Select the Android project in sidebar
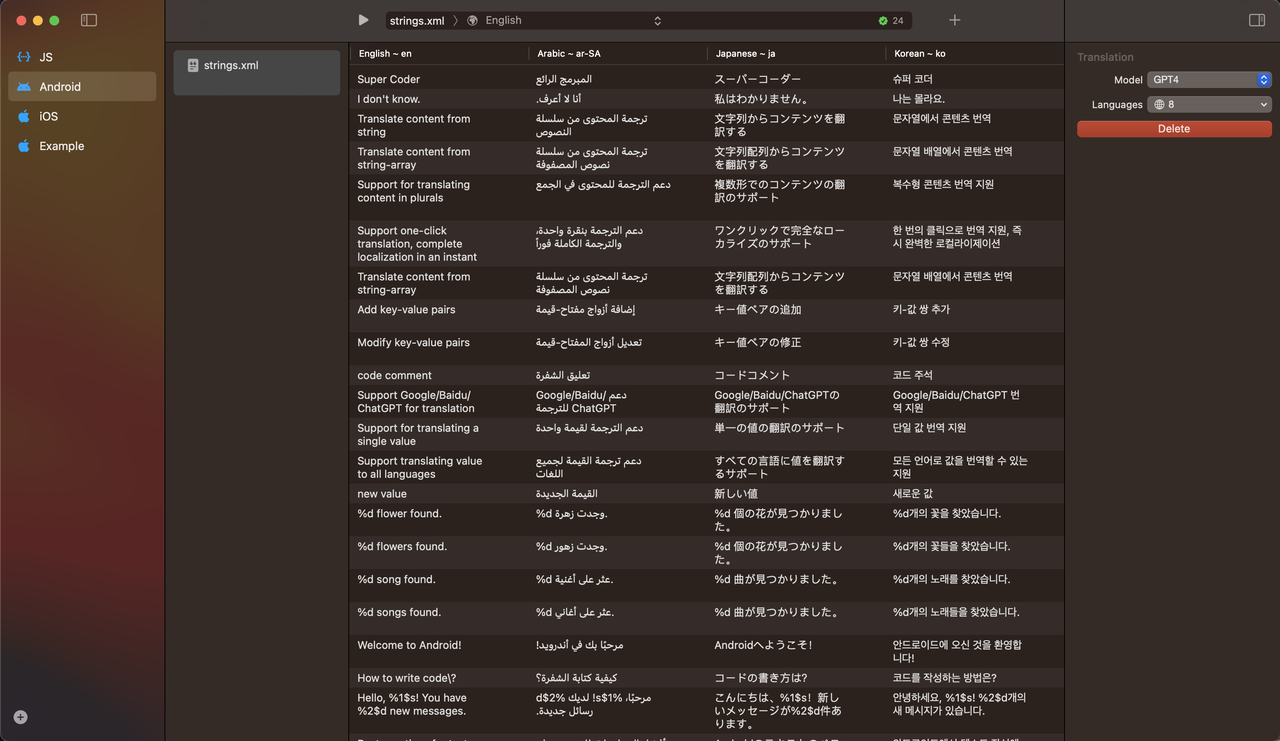Viewport: 1280px width, 741px height. pos(82,87)
